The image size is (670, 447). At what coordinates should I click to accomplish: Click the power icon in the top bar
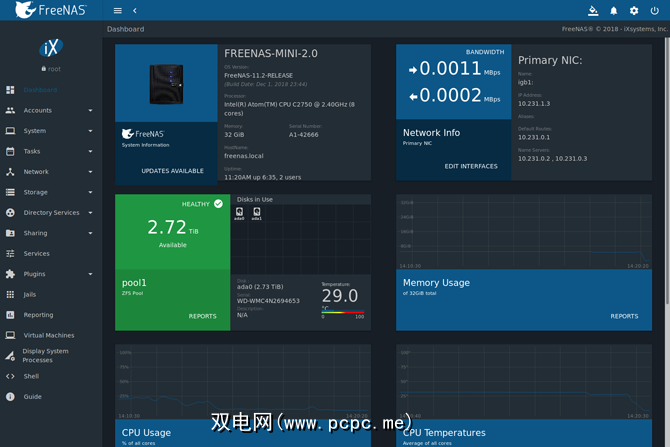click(x=655, y=11)
